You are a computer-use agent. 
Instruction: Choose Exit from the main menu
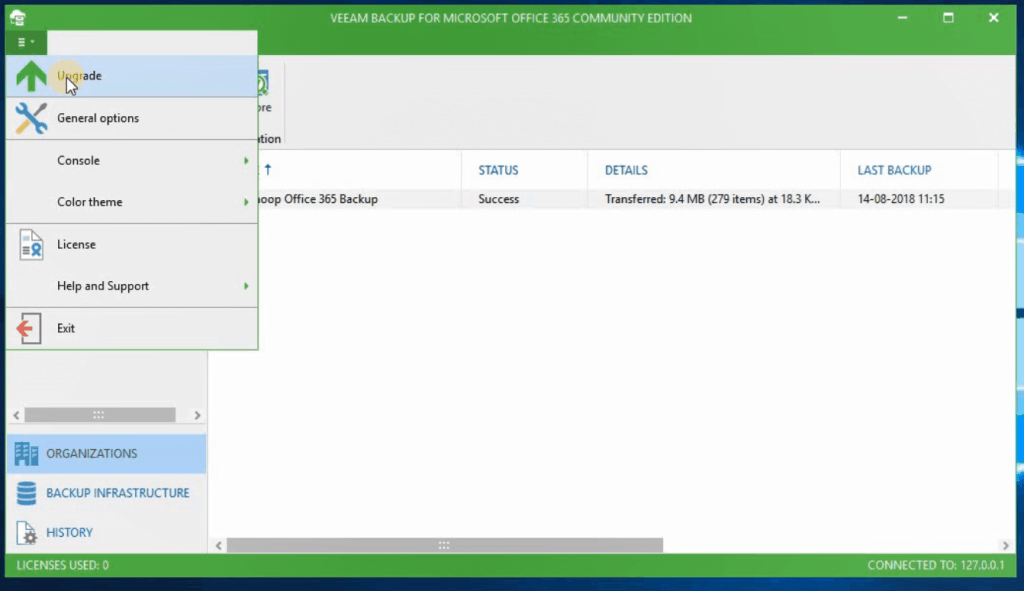132,328
